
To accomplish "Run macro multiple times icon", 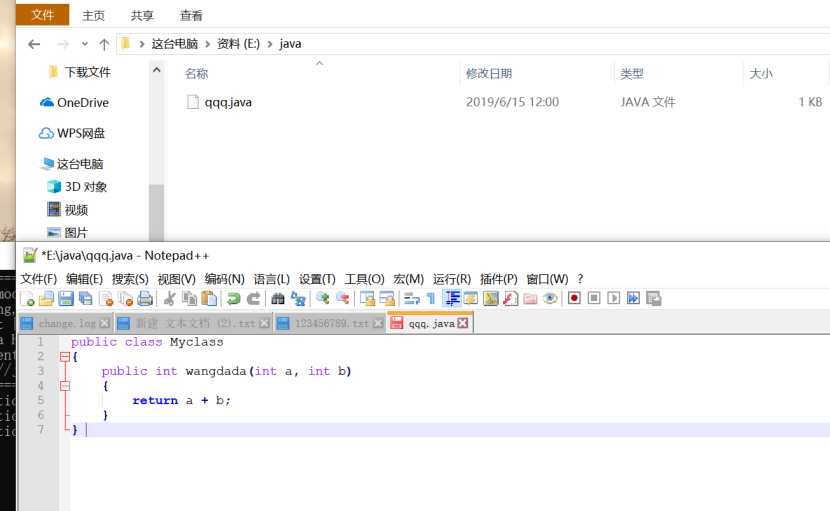I will (x=633, y=299).
